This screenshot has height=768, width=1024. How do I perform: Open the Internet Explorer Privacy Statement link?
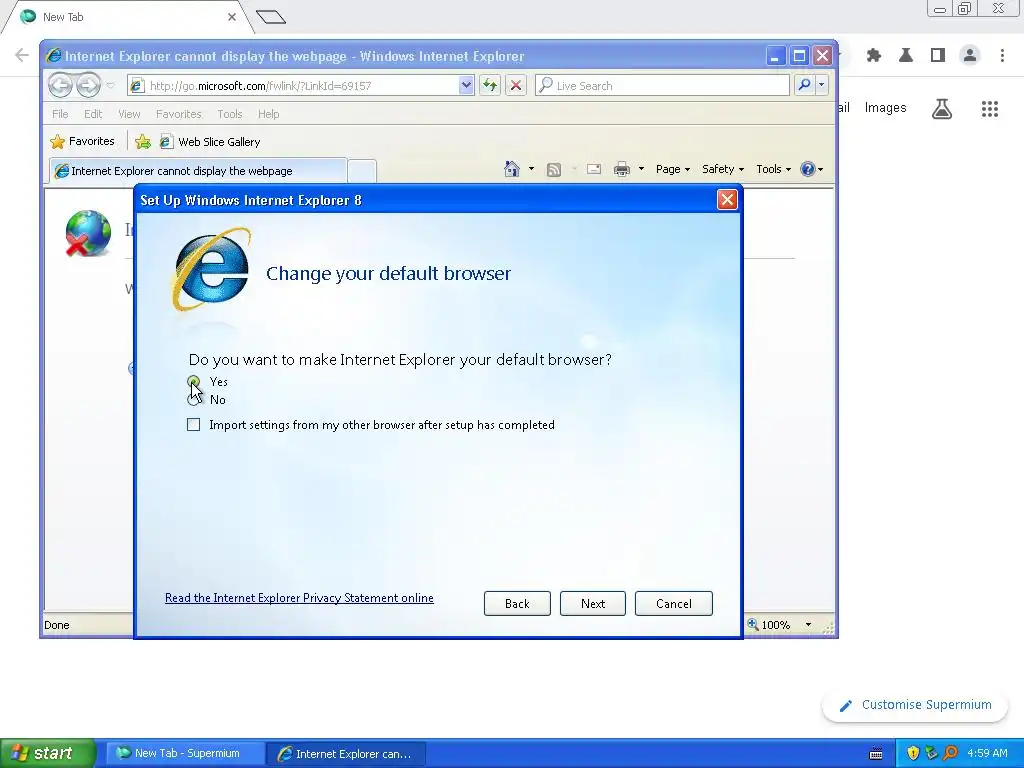coord(299,598)
